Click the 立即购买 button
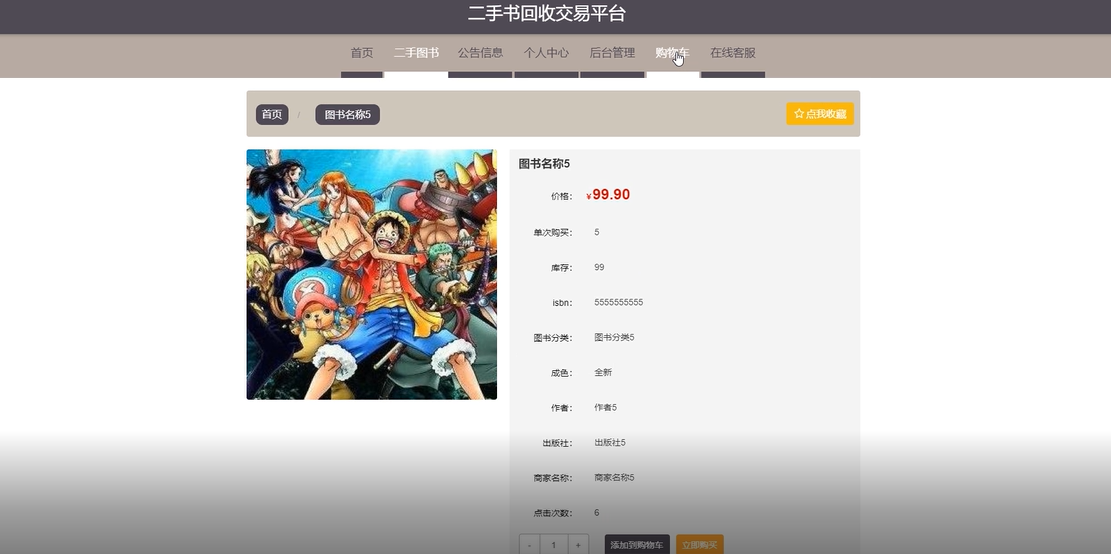 pos(699,545)
